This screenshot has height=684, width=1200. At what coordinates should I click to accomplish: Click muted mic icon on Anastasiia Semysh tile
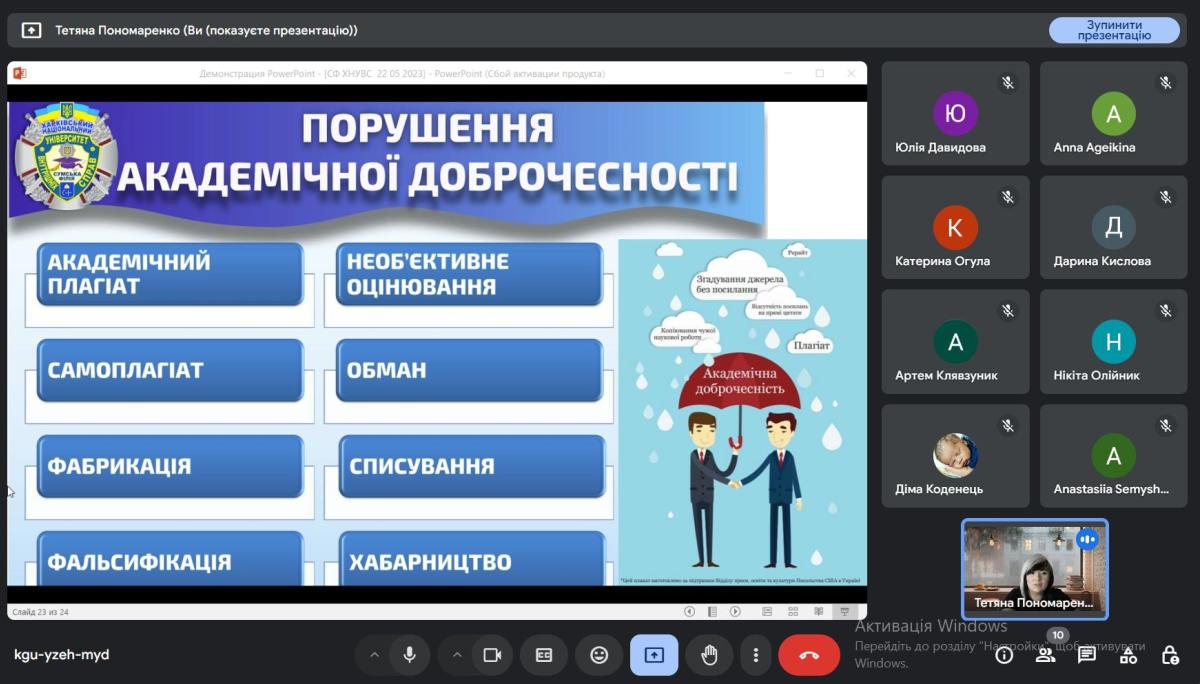1166,426
